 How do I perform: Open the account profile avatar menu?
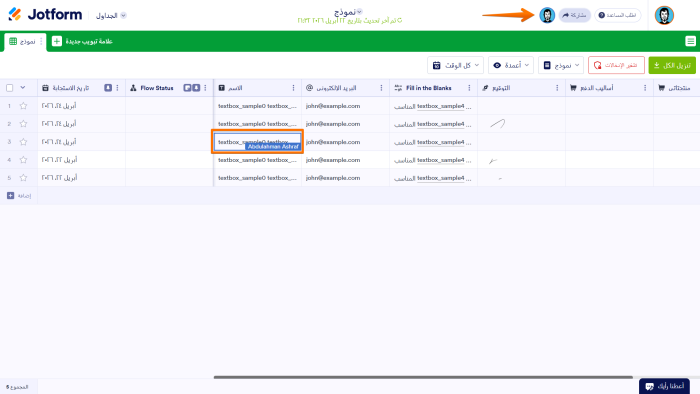(x=664, y=15)
